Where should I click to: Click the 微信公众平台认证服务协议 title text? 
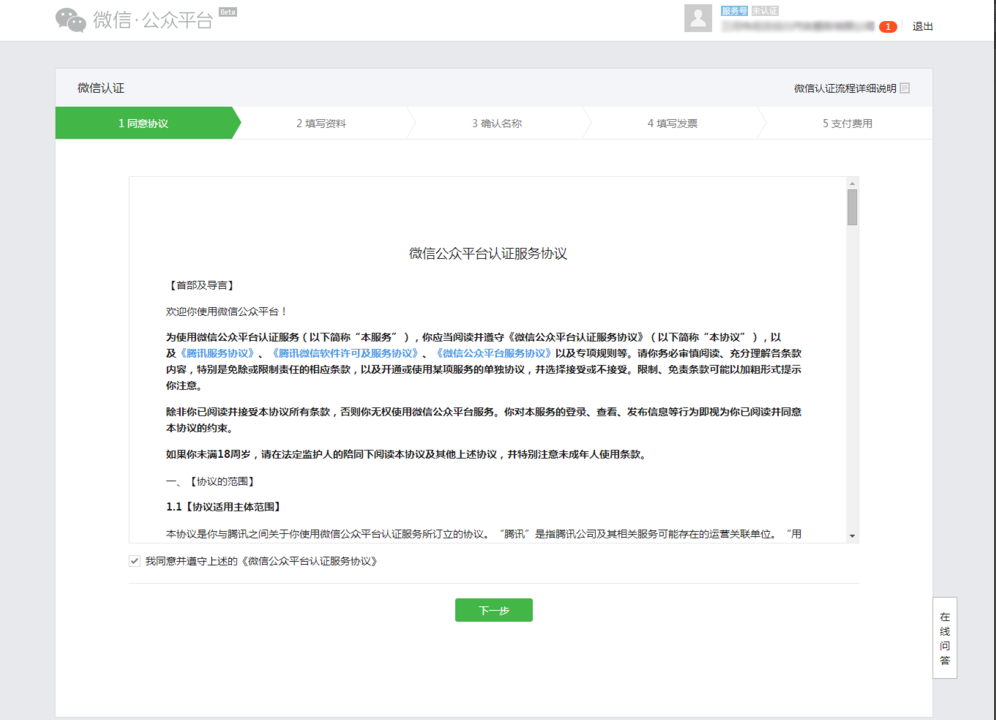click(x=488, y=254)
